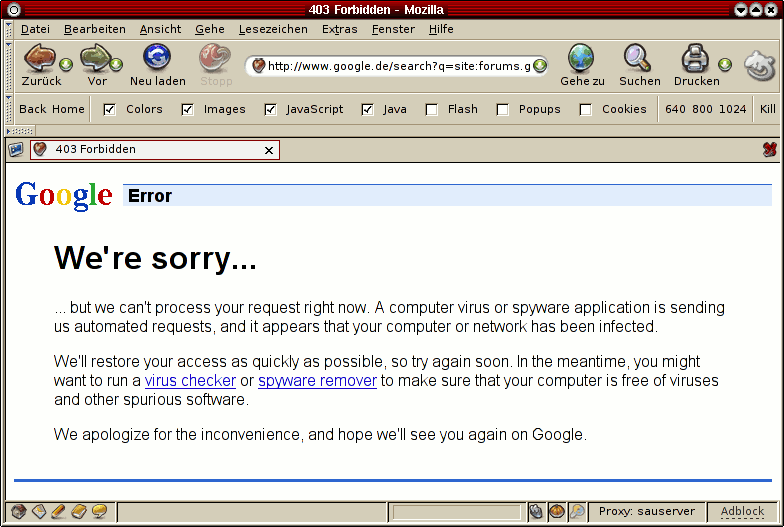Click the Gehe zu globe icon

point(581,58)
